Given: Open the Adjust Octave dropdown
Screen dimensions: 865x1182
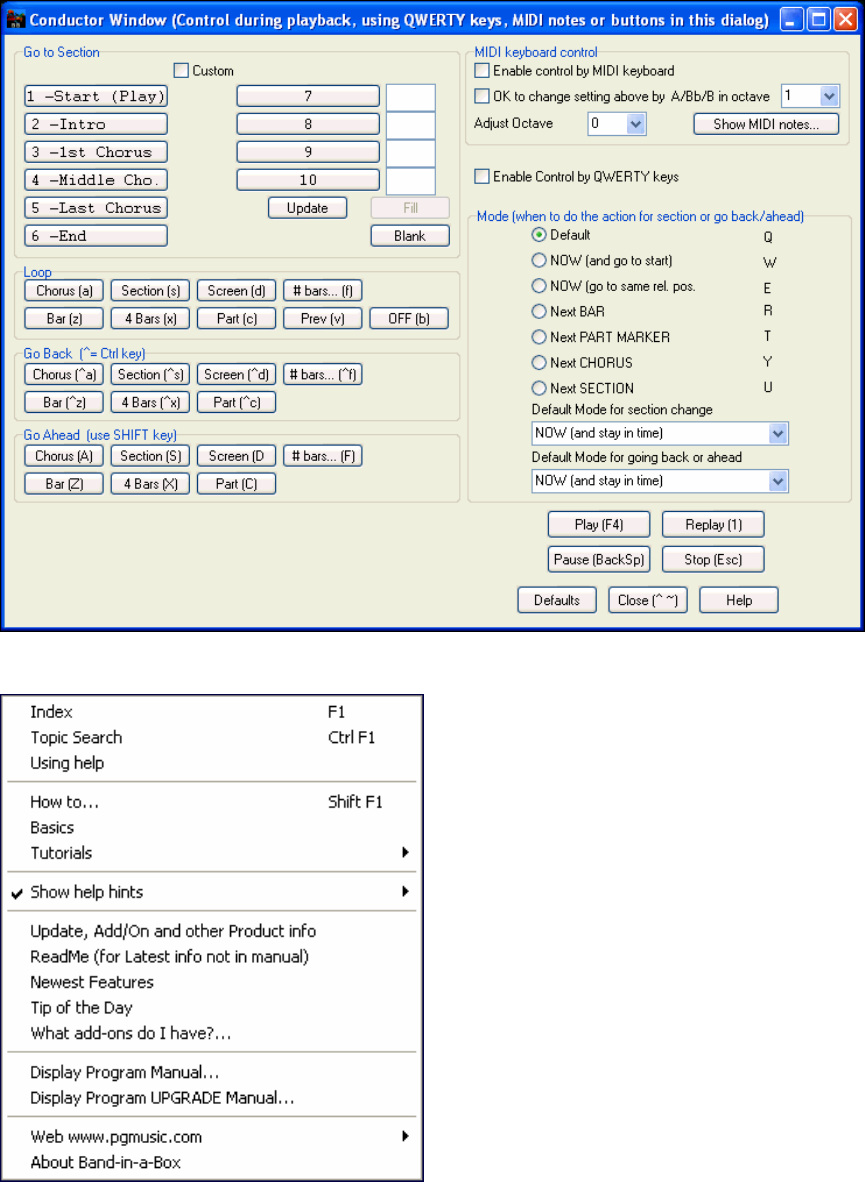Looking at the screenshot, I should click(x=636, y=124).
